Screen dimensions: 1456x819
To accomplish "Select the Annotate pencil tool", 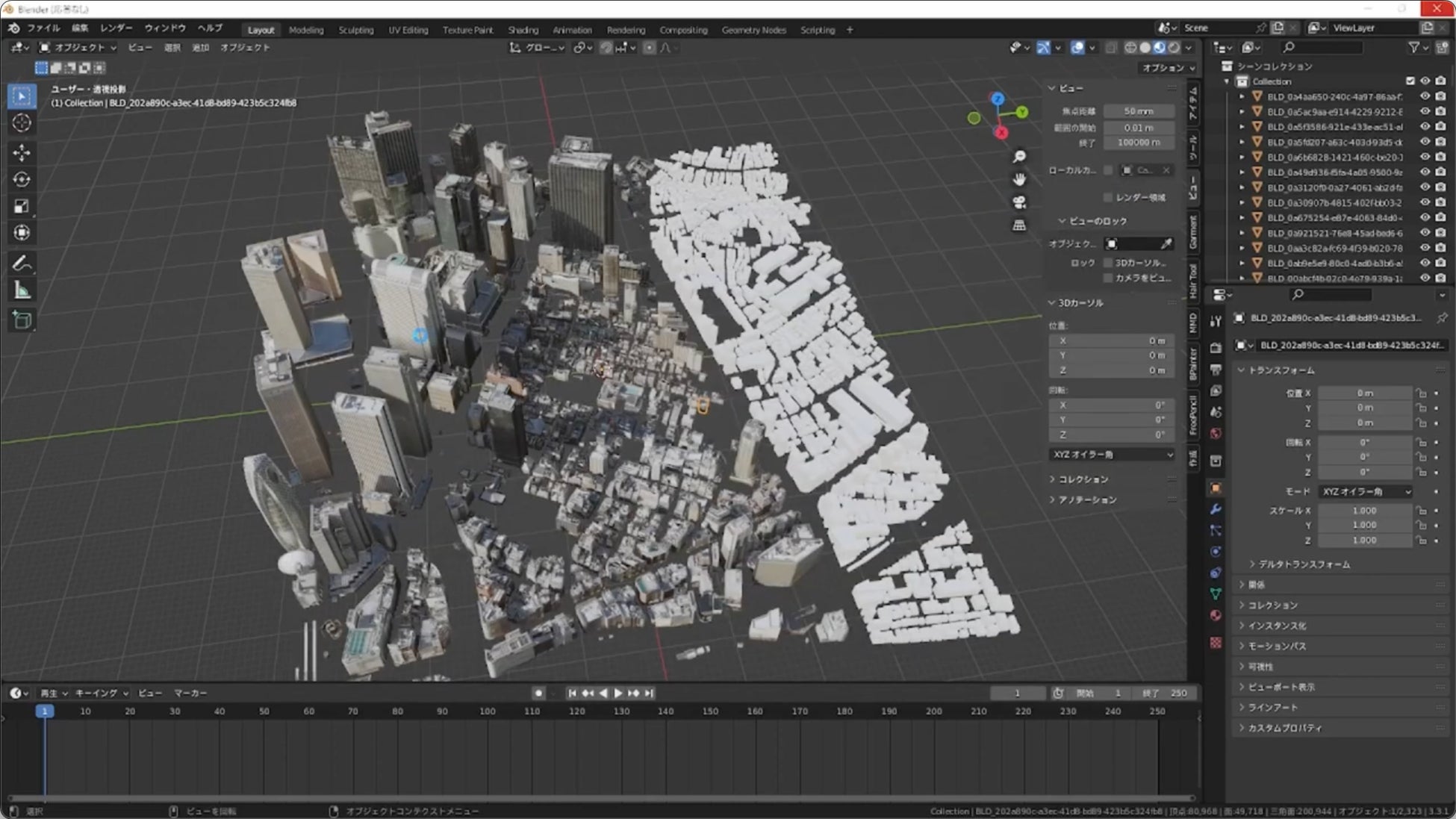I will [x=22, y=263].
